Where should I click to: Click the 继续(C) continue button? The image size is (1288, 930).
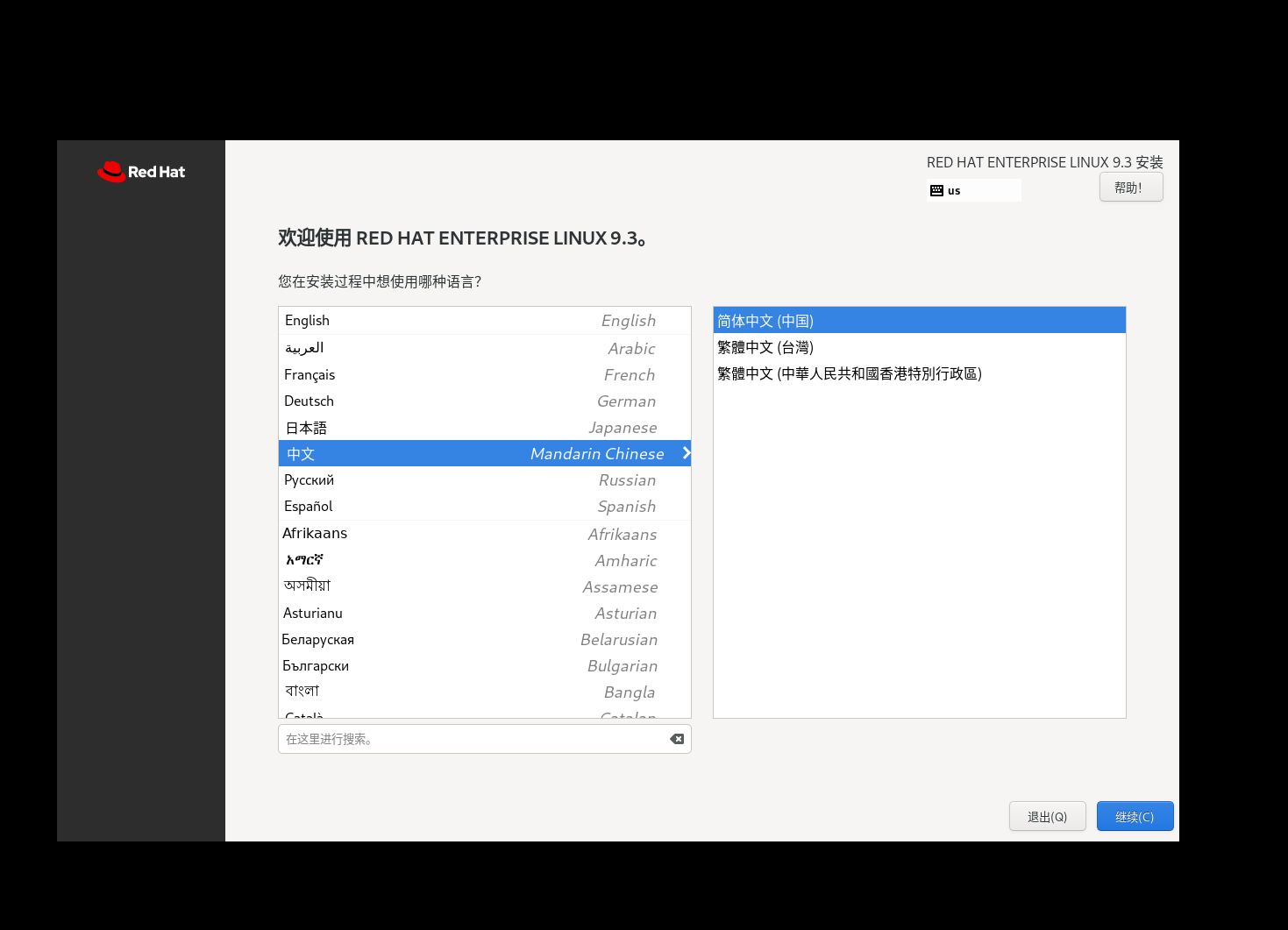[1135, 816]
